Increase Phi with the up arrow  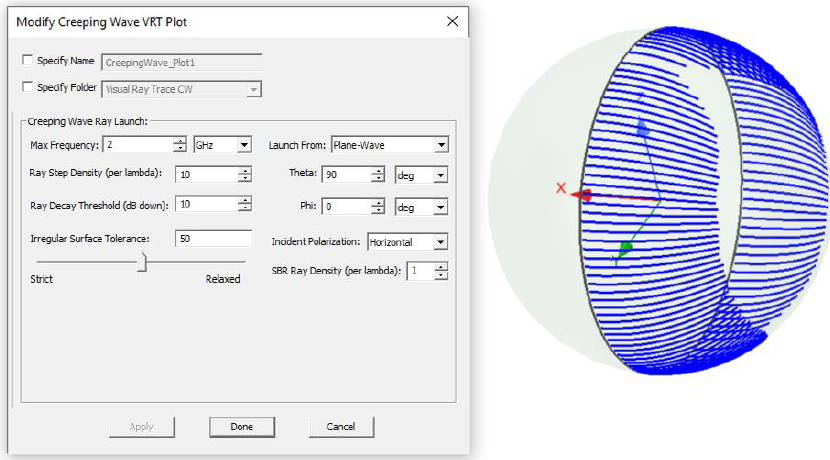(378, 203)
